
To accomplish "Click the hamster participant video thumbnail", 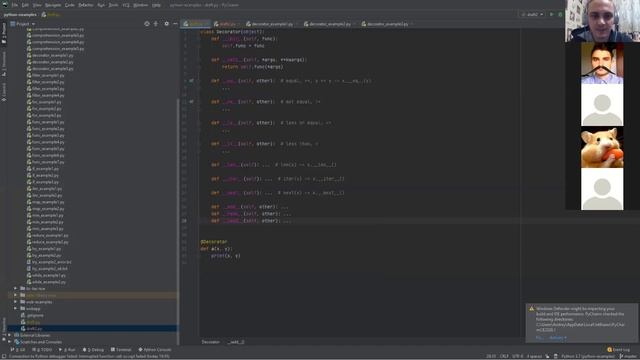I will click(602, 147).
